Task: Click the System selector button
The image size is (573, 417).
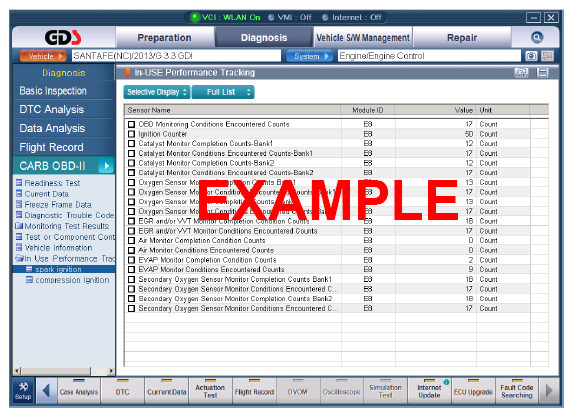Action: point(309,56)
